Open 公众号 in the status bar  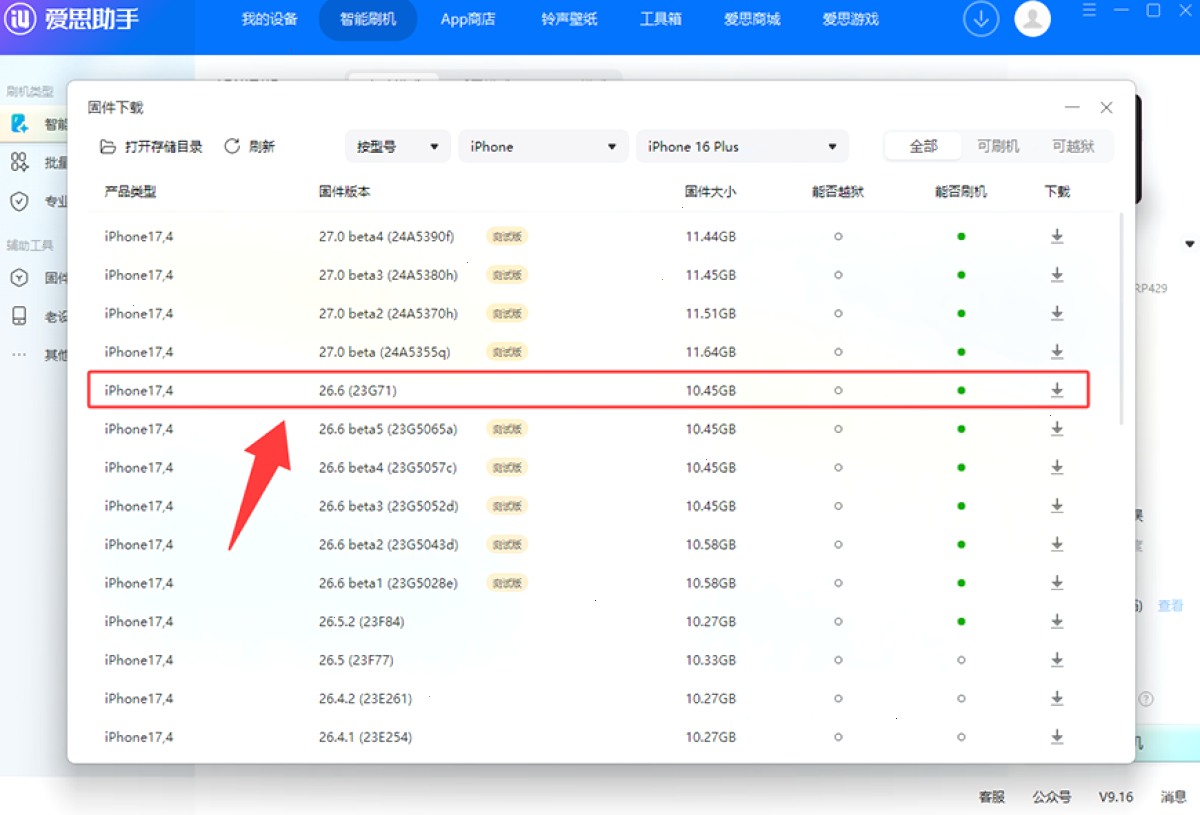pyautogui.click(x=1052, y=797)
